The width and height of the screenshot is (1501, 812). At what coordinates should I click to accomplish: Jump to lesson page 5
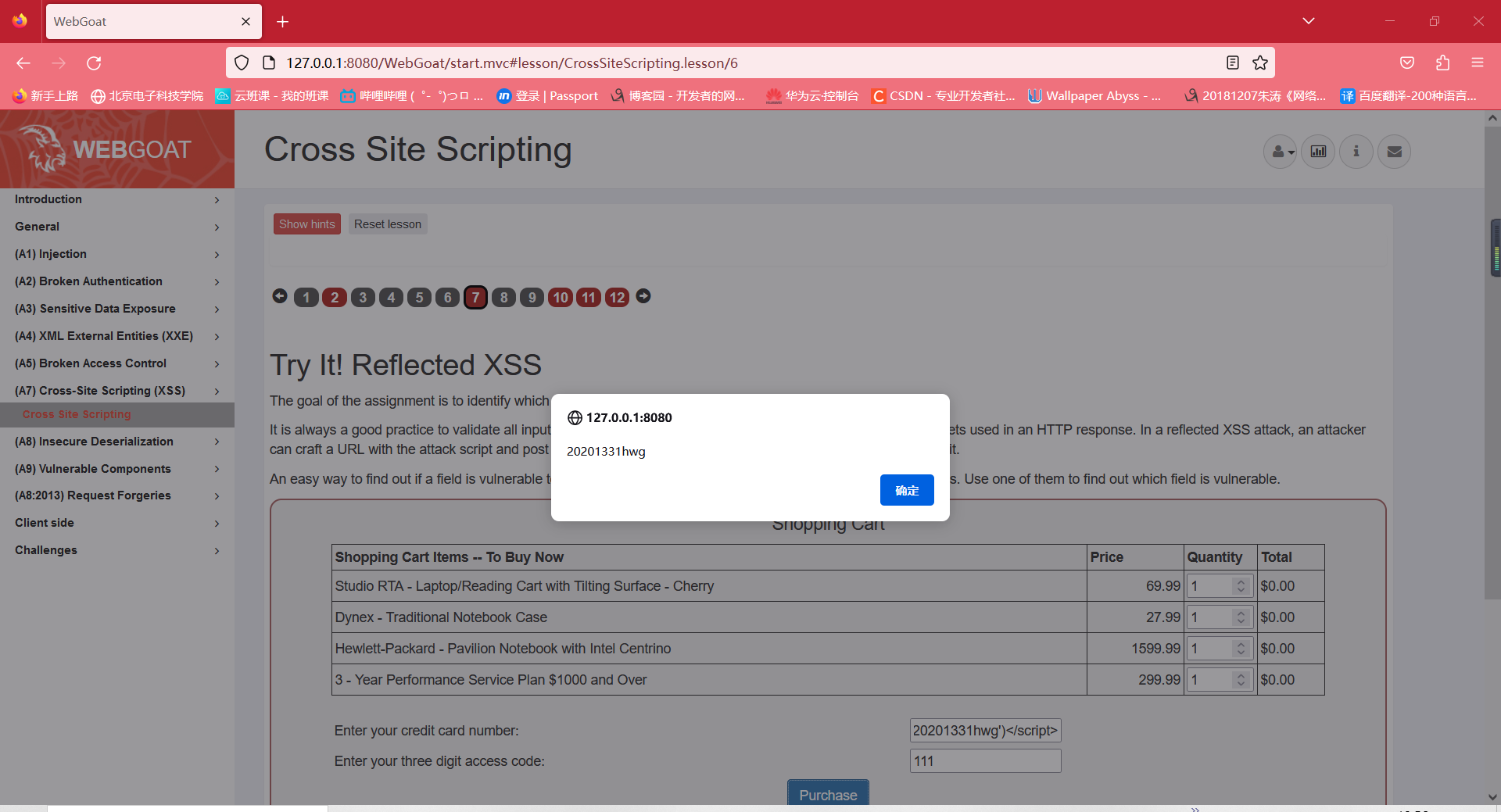coord(419,298)
